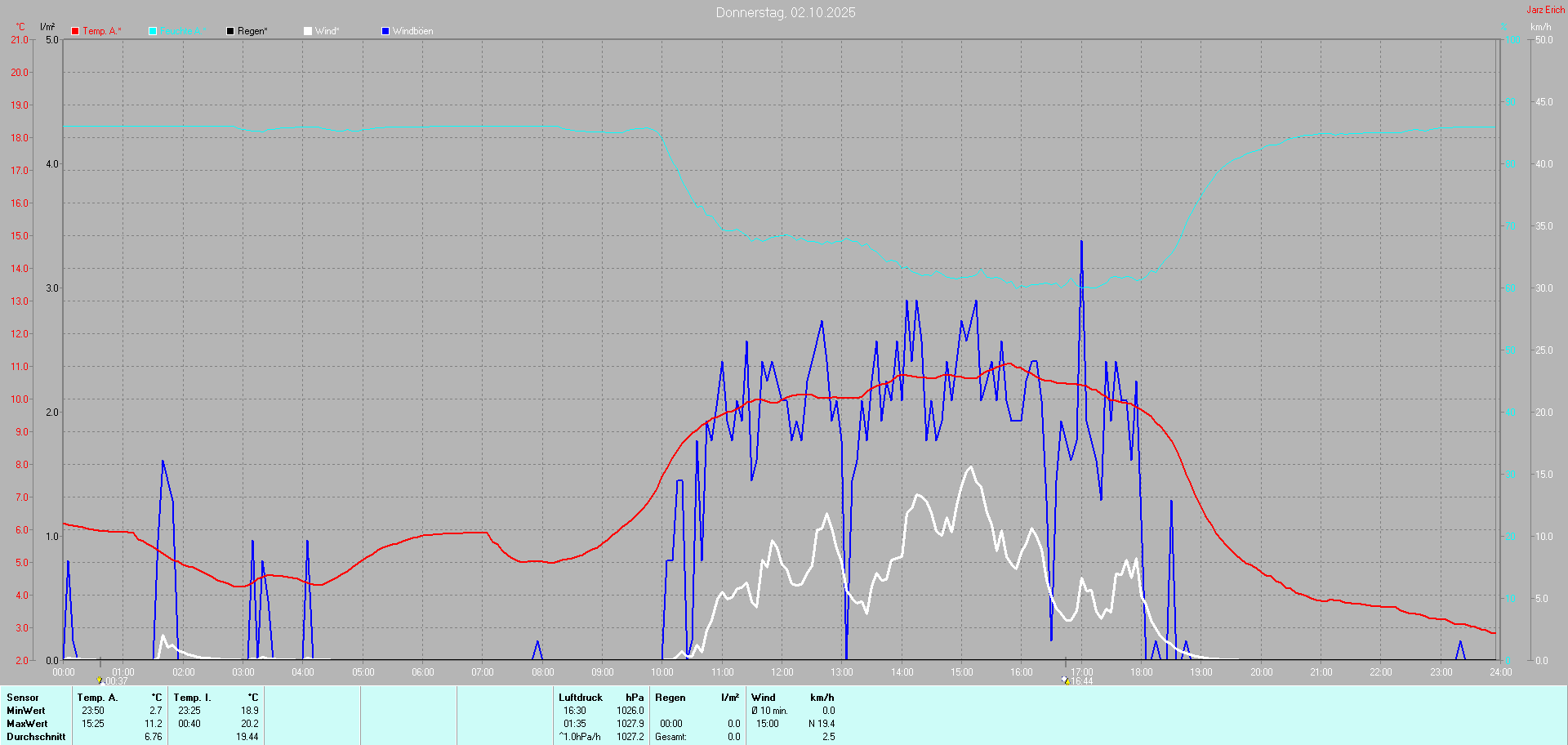Screen dimensions: 1568x745
Task: Click the chart title 'Donnerstag, 02.10.2025'
Action: (x=786, y=12)
